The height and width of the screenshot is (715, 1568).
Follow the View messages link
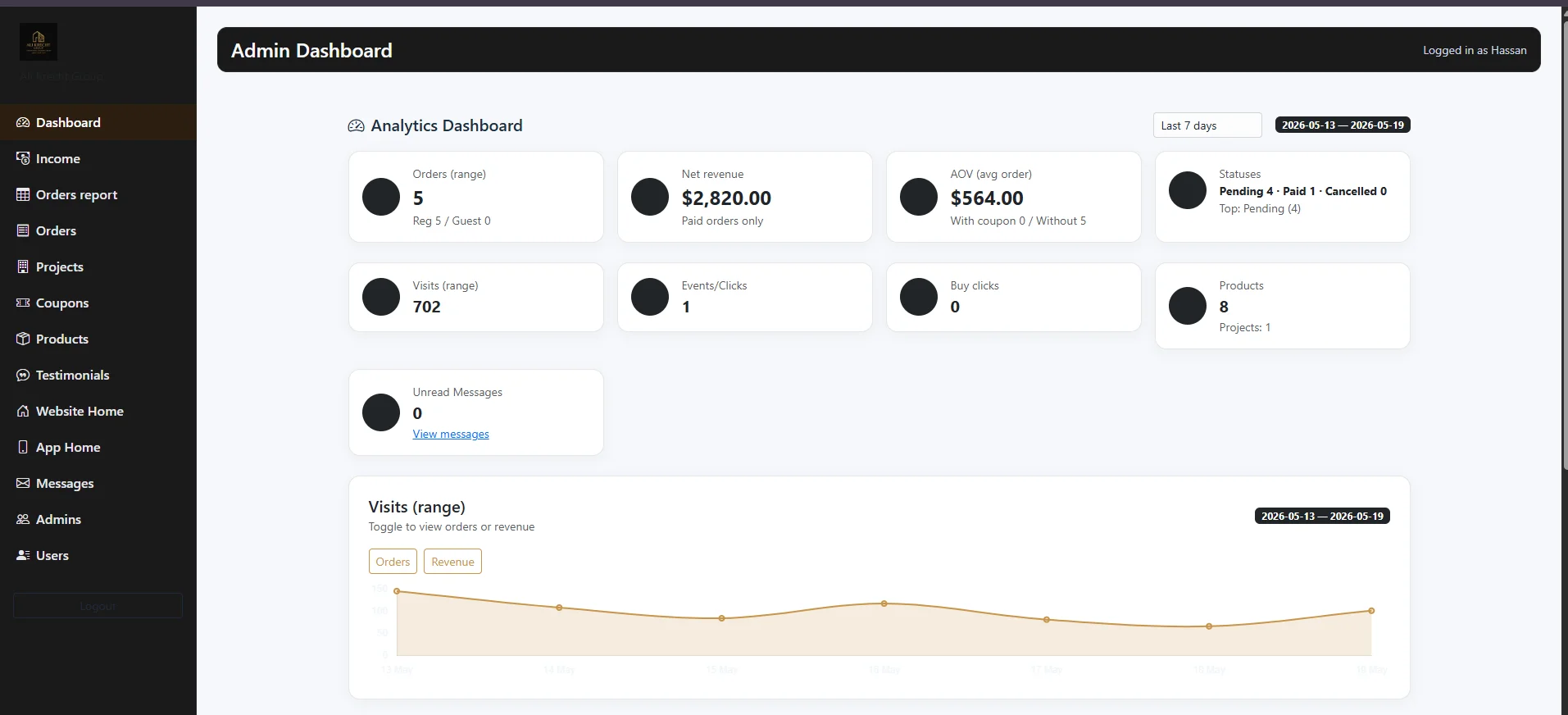click(x=451, y=434)
